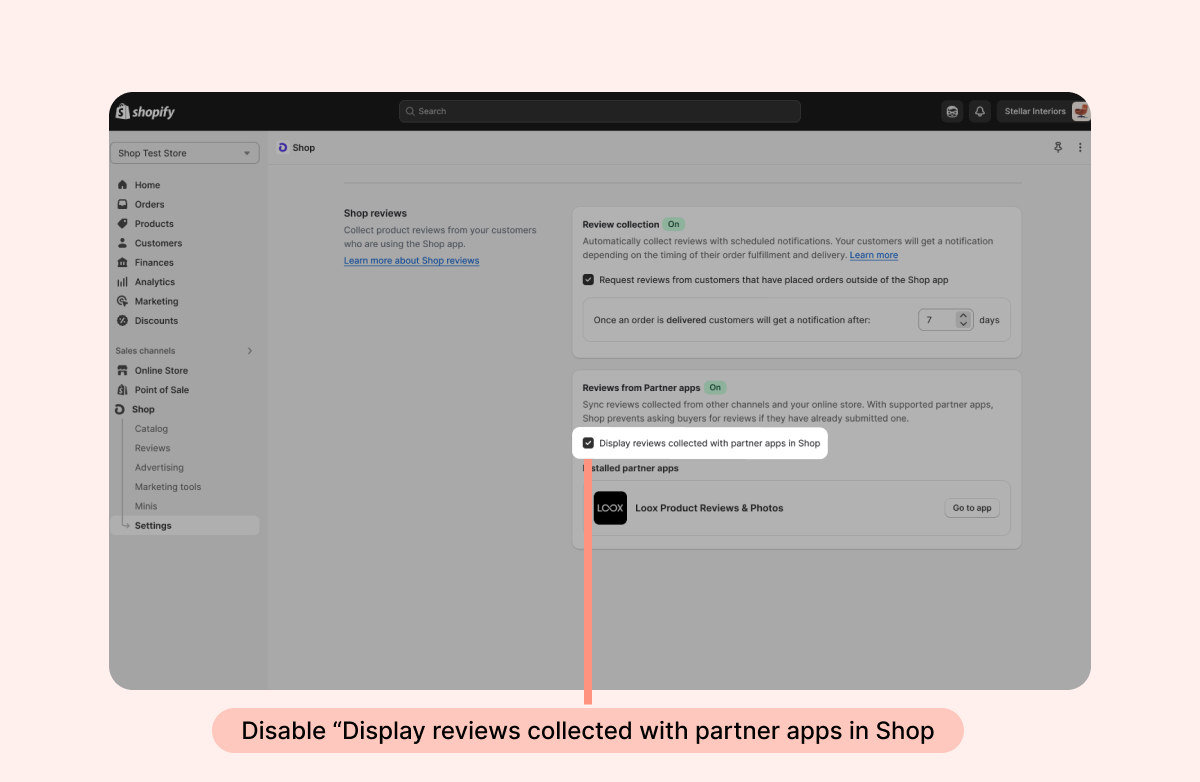Click the Stellar Interiors account avatar
Screen dimensions: 1200x782
pos(1080,112)
